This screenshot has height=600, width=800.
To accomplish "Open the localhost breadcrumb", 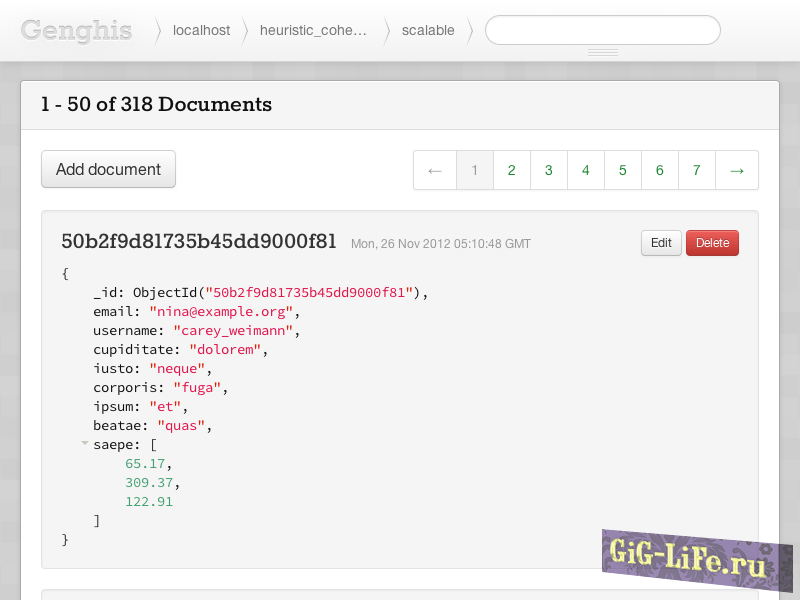I will point(201,30).
